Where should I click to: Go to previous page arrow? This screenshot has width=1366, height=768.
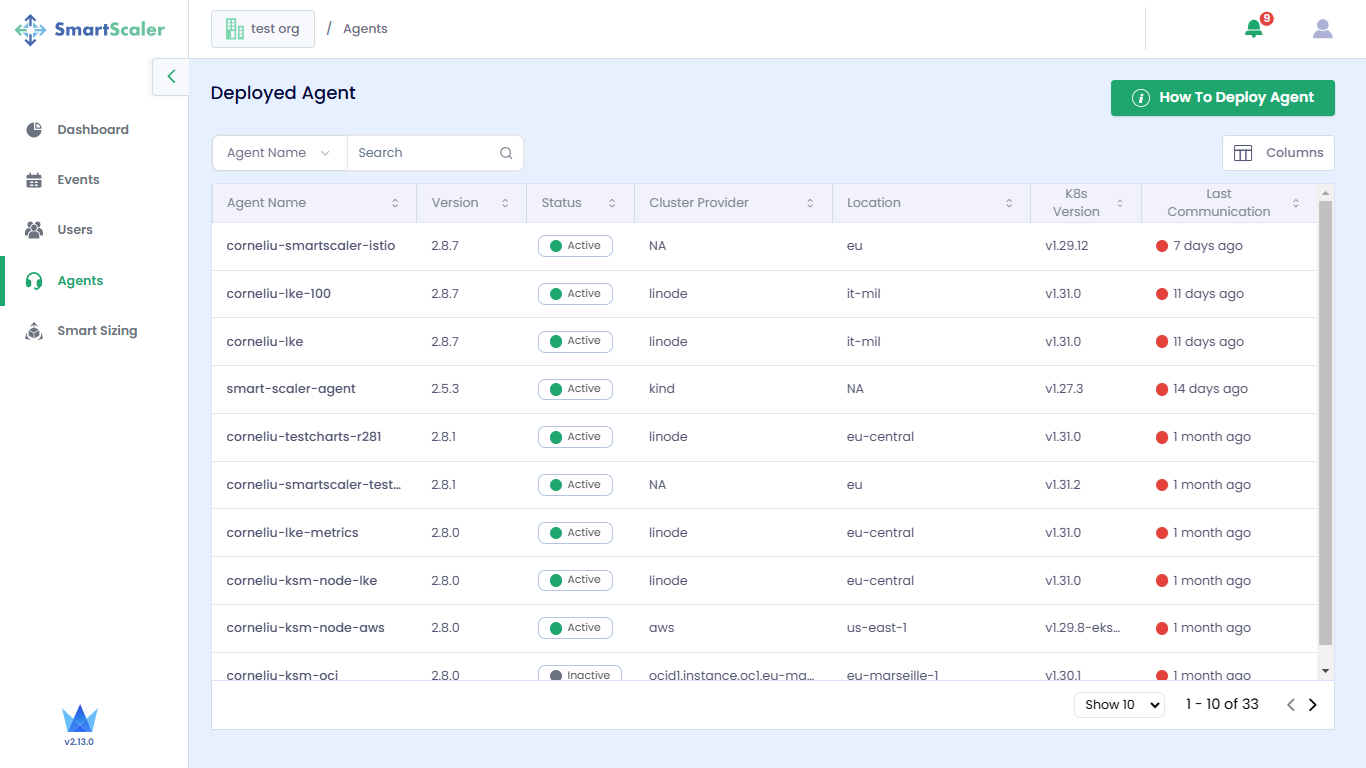(1291, 705)
